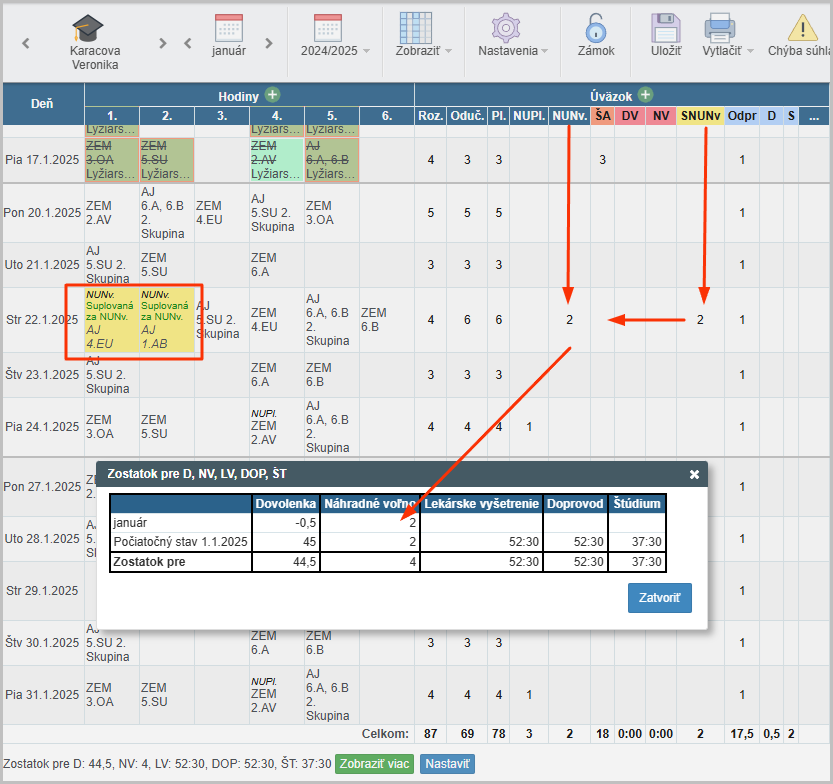
Task: Click the highlighted NUNv. lesson AJ 4.EU cell
Action: (x=110, y=322)
